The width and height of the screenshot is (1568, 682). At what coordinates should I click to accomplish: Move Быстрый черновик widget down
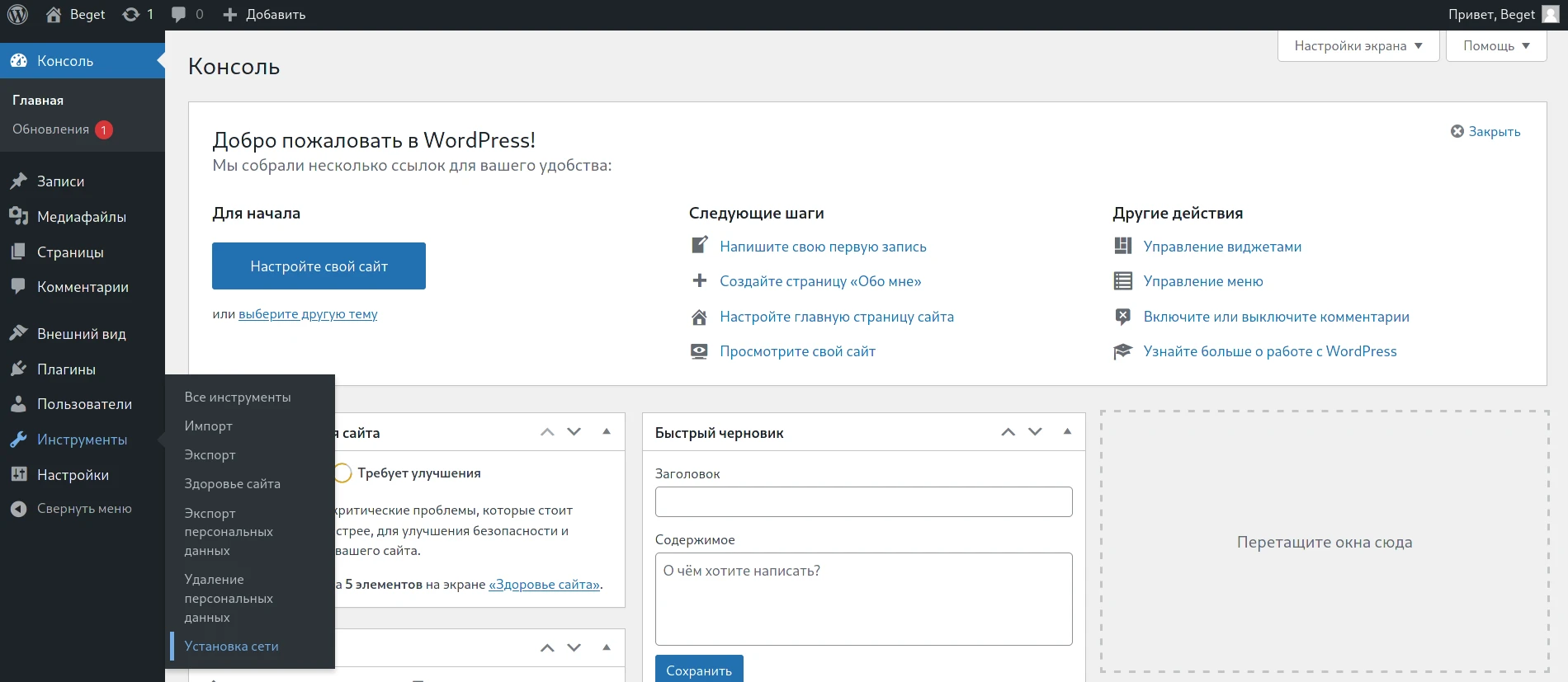1035,432
